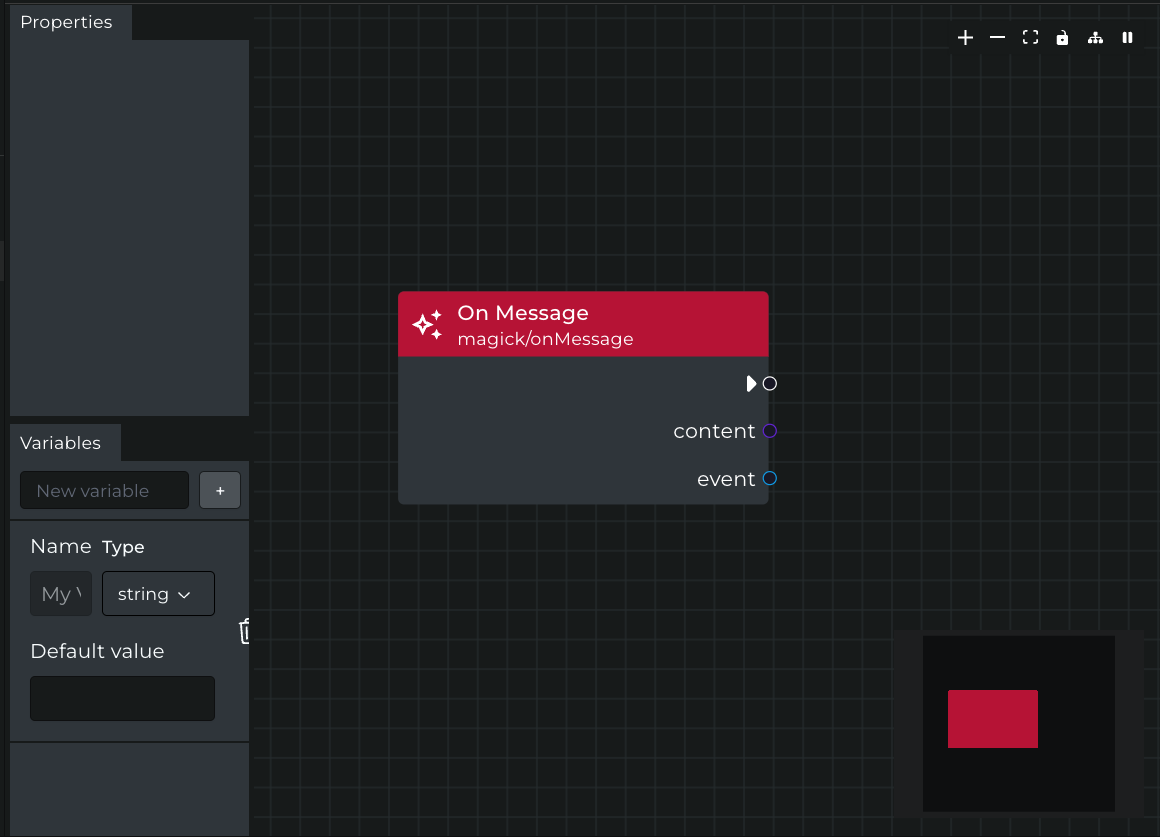
Task: Auto-arrange nodes via the layout icon
Action: [x=1095, y=37]
